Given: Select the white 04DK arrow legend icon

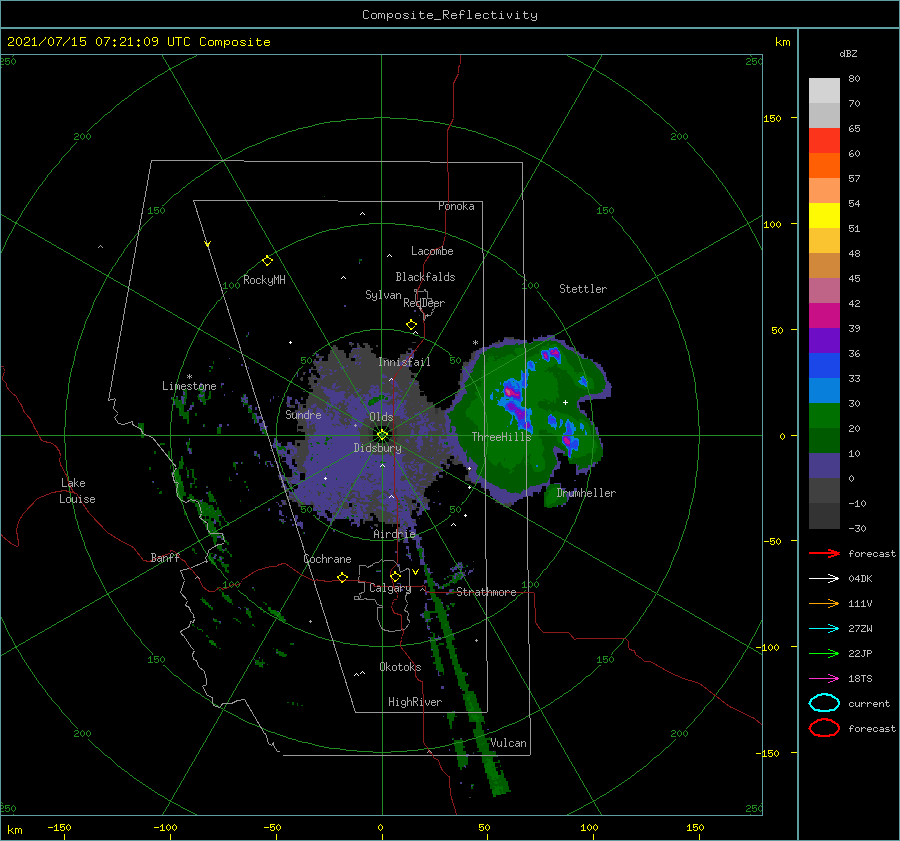Looking at the screenshot, I should 824,578.
